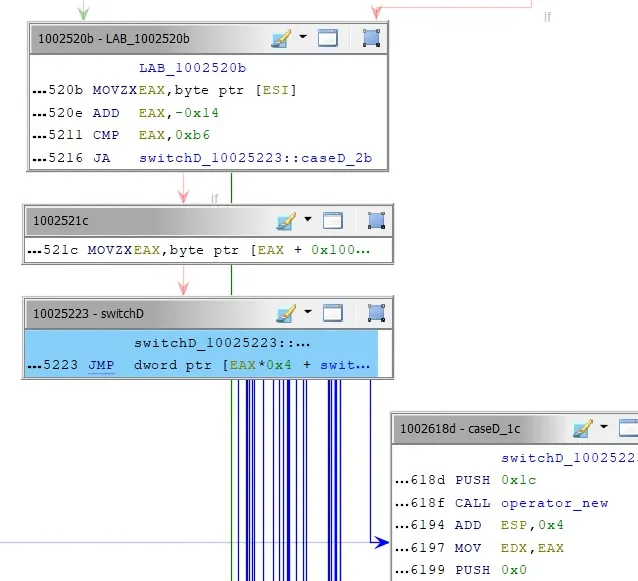638x581 pixels.
Task: Select the block title '1002520b - LAB_1002520b'
Action: [x=114, y=39]
